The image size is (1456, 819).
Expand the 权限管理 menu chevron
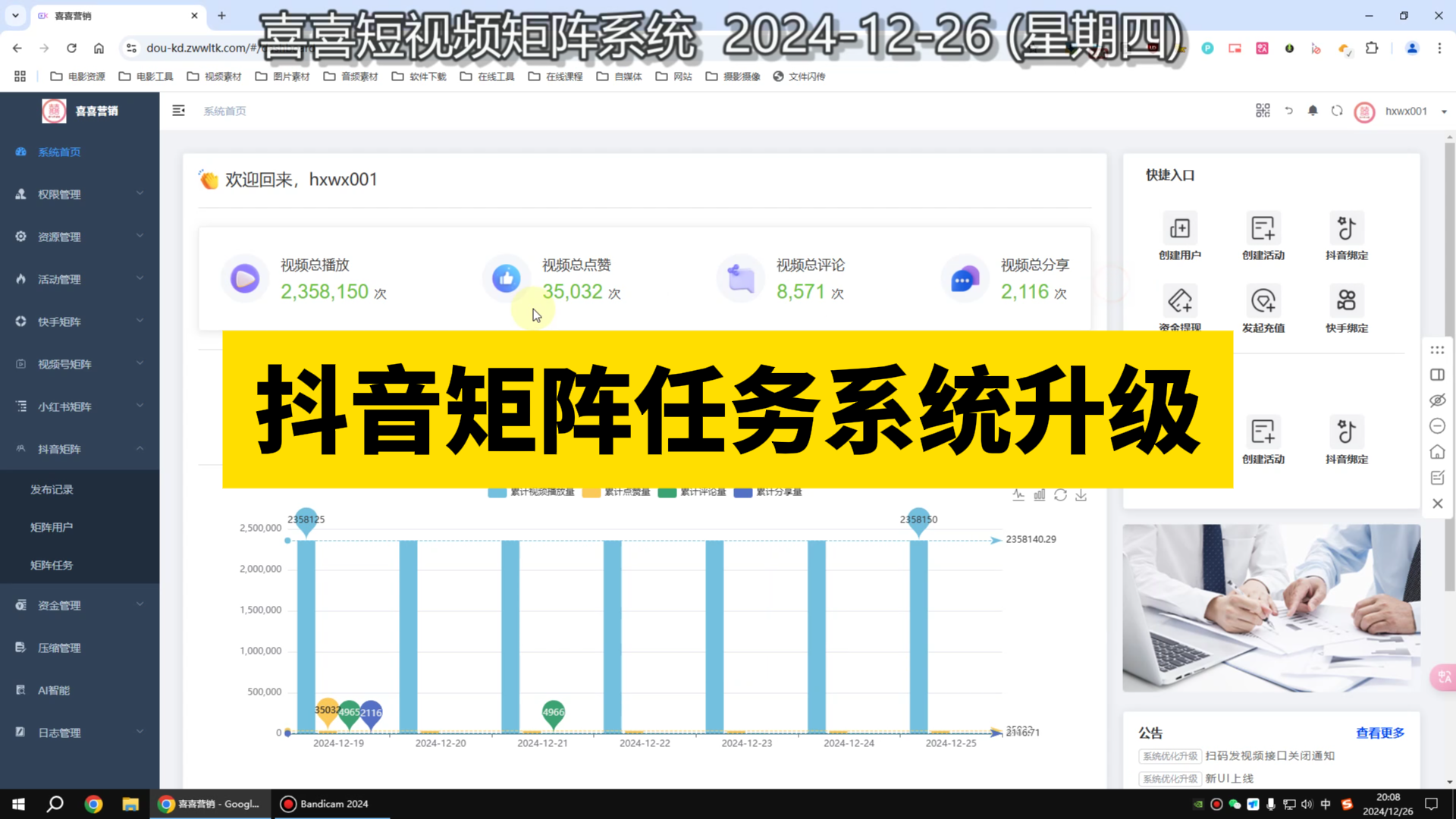point(140,193)
